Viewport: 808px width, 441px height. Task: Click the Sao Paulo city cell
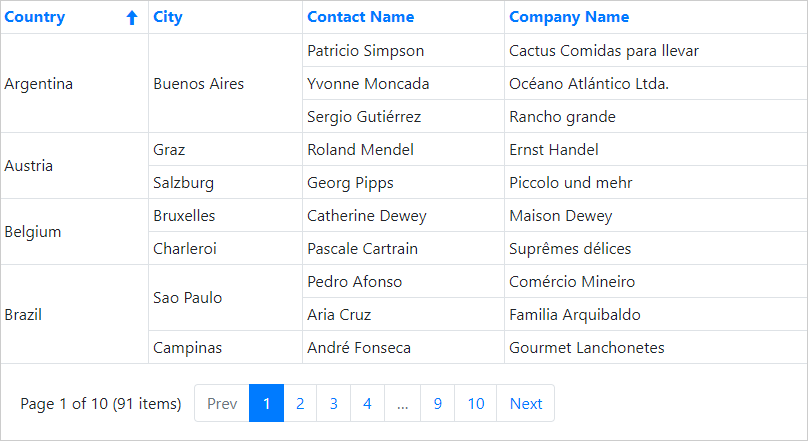coord(187,298)
